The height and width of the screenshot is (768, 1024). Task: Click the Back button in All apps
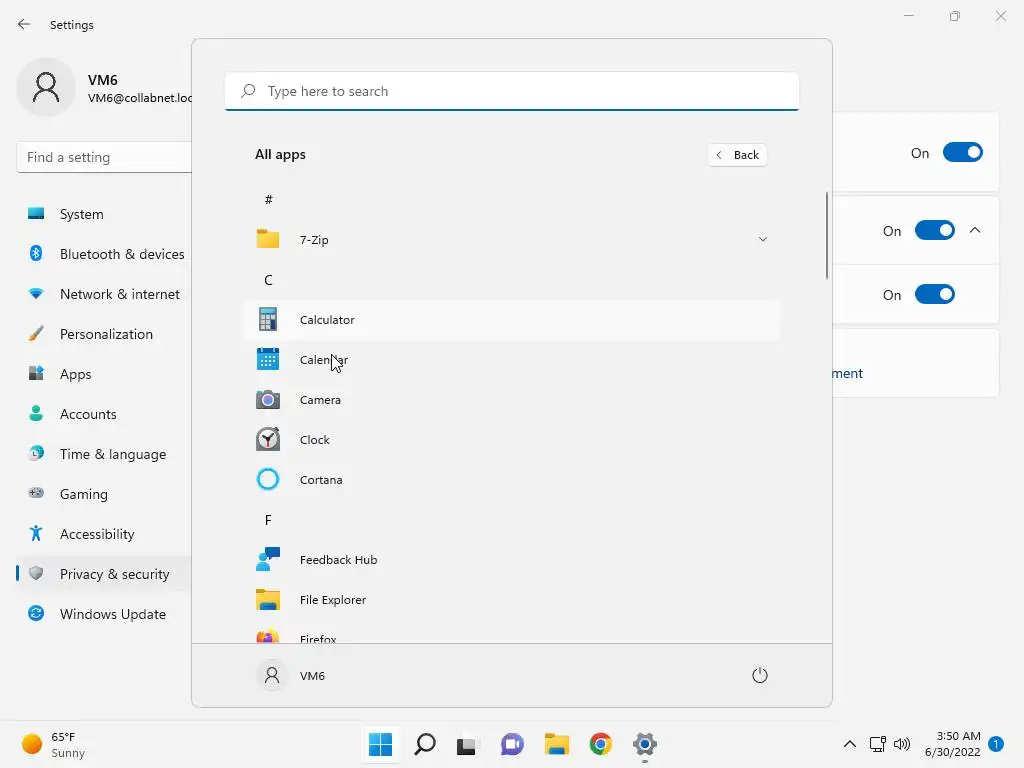[x=737, y=155]
